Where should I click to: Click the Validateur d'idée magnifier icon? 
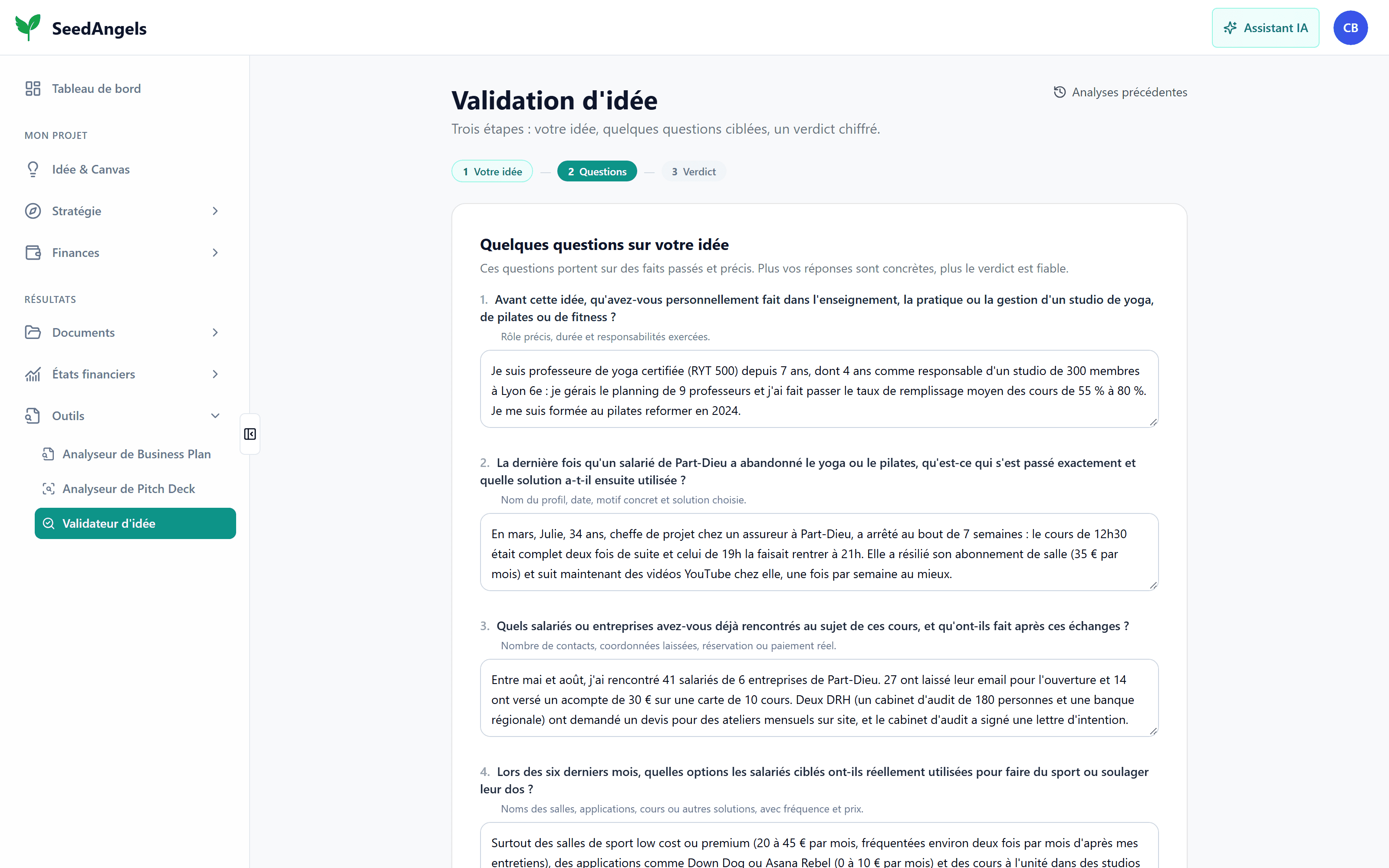pyautogui.click(x=49, y=523)
